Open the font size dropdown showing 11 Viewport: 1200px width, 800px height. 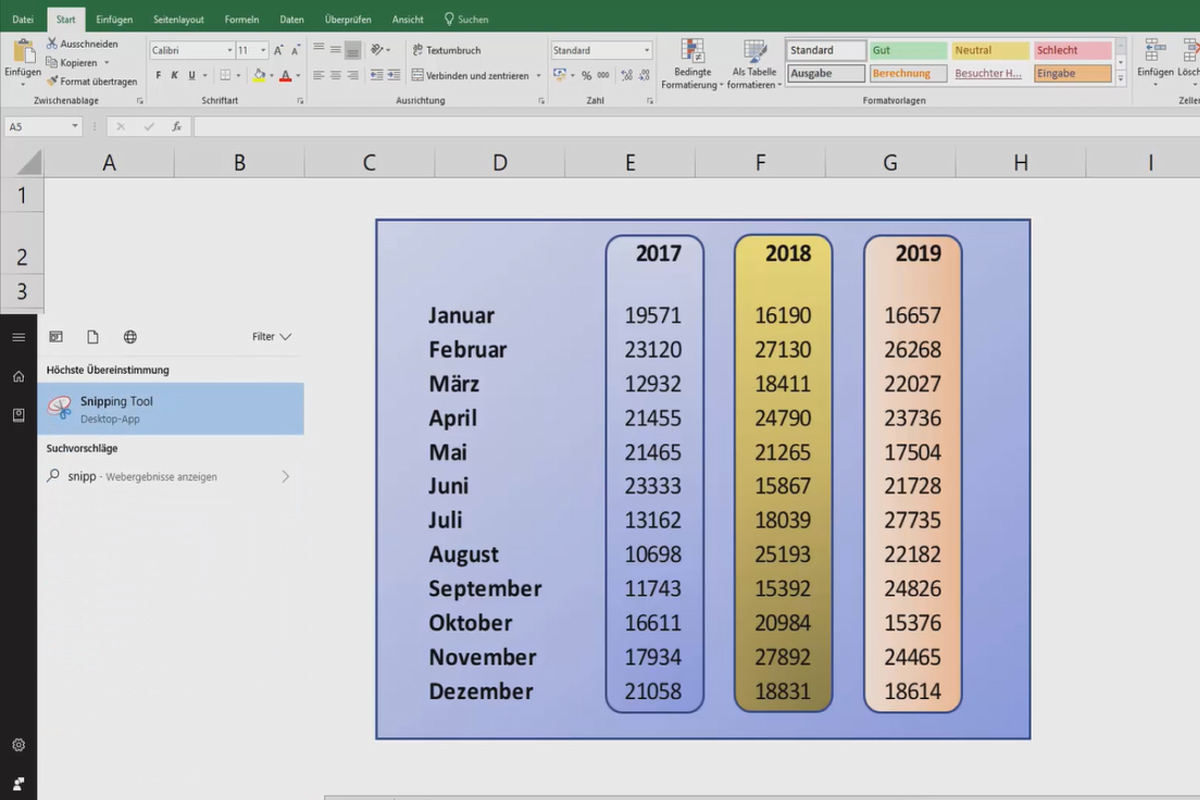pyautogui.click(x=251, y=50)
